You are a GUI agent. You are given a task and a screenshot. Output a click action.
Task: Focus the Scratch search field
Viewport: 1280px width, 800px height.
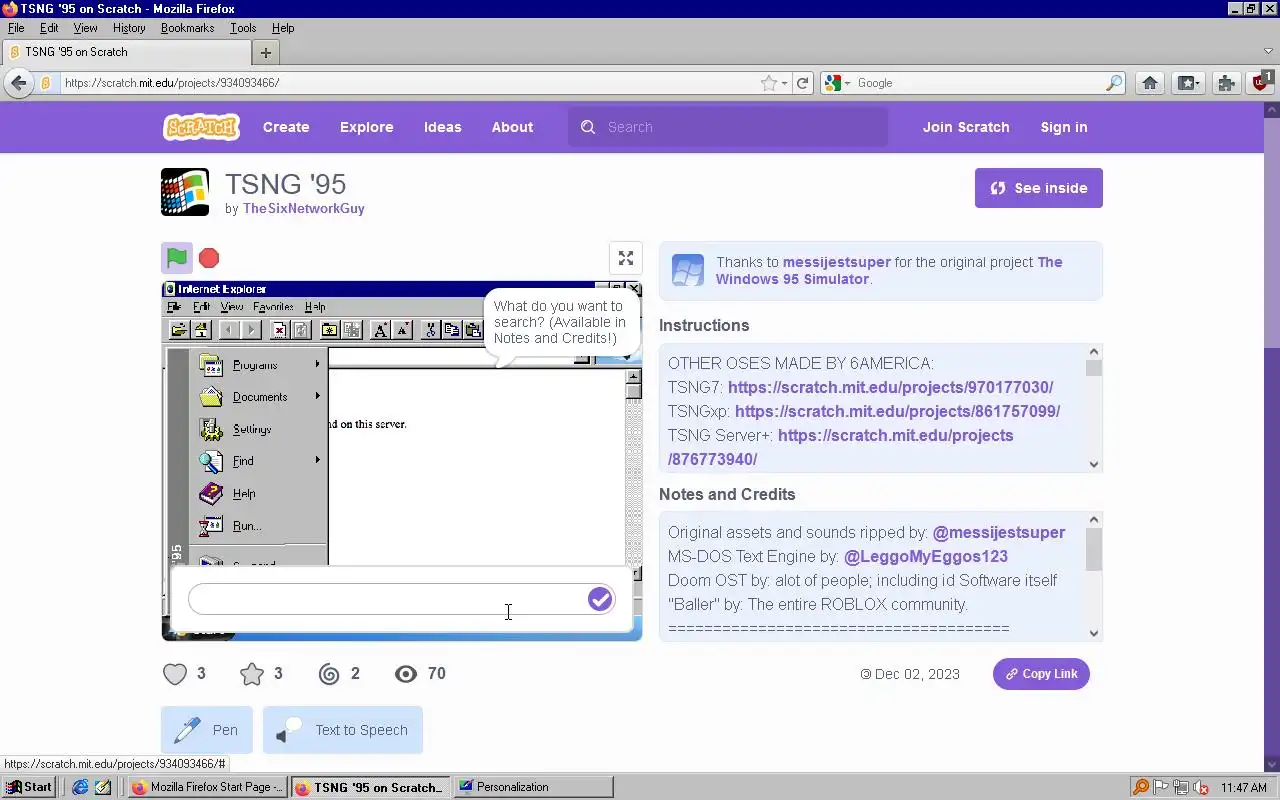click(728, 127)
